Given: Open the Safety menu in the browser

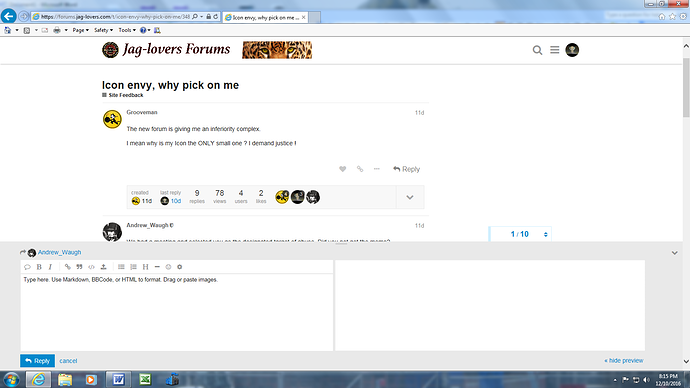Looking at the screenshot, I should [103, 30].
